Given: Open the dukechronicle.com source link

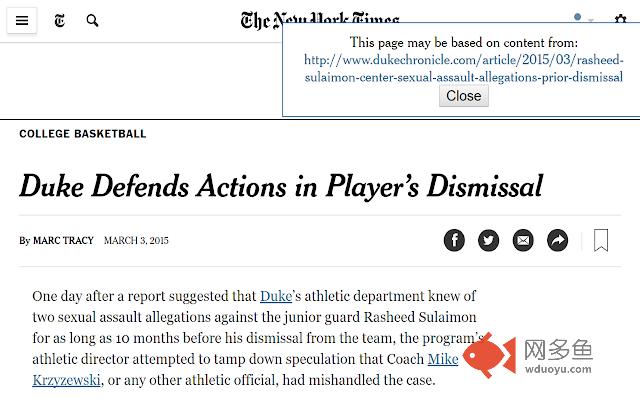Looking at the screenshot, I should (x=464, y=69).
